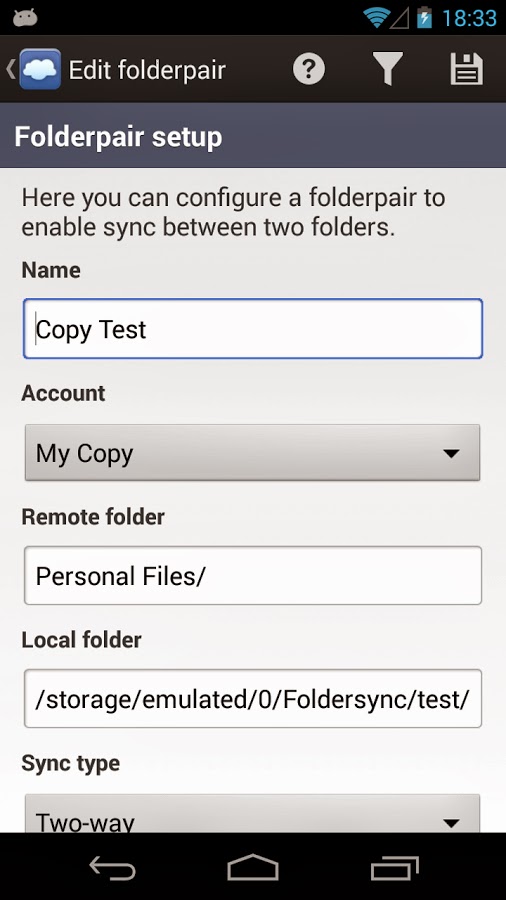Screen dimensions: 506x900
Task: Tap the Folderpair setup header
Action: (x=253, y=136)
